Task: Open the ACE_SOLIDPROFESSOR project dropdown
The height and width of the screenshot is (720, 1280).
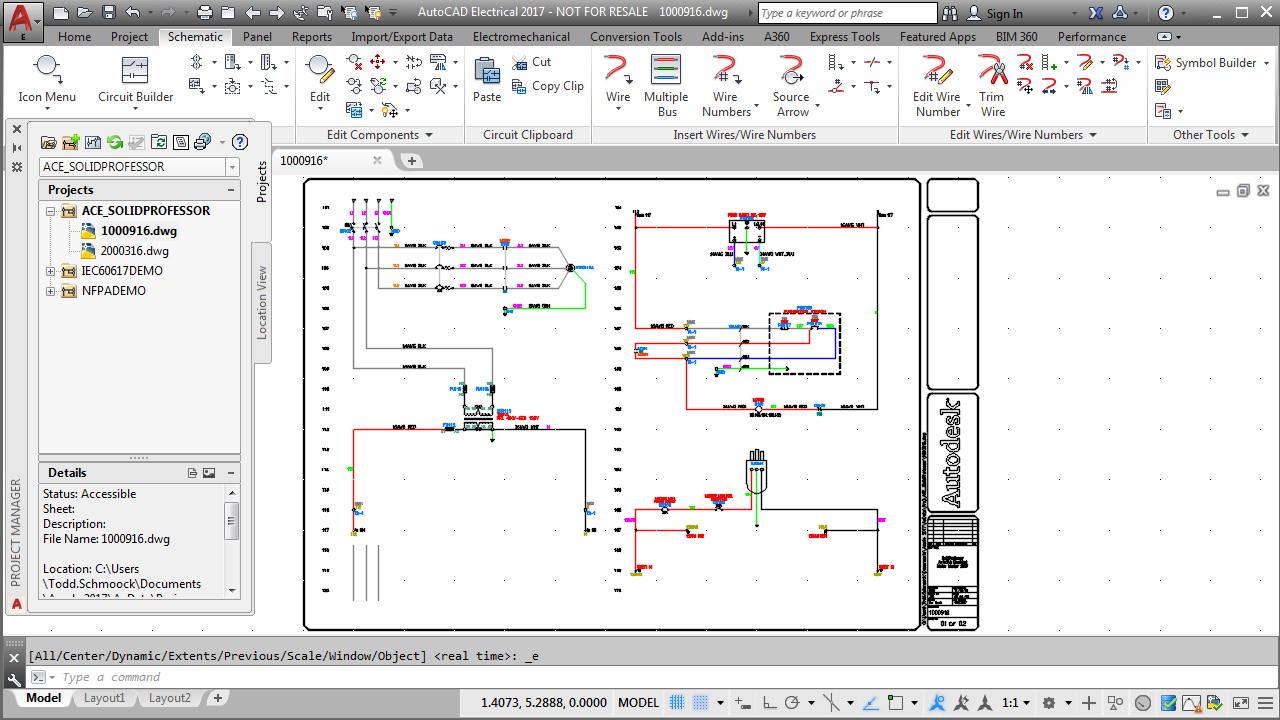Action: click(232, 167)
